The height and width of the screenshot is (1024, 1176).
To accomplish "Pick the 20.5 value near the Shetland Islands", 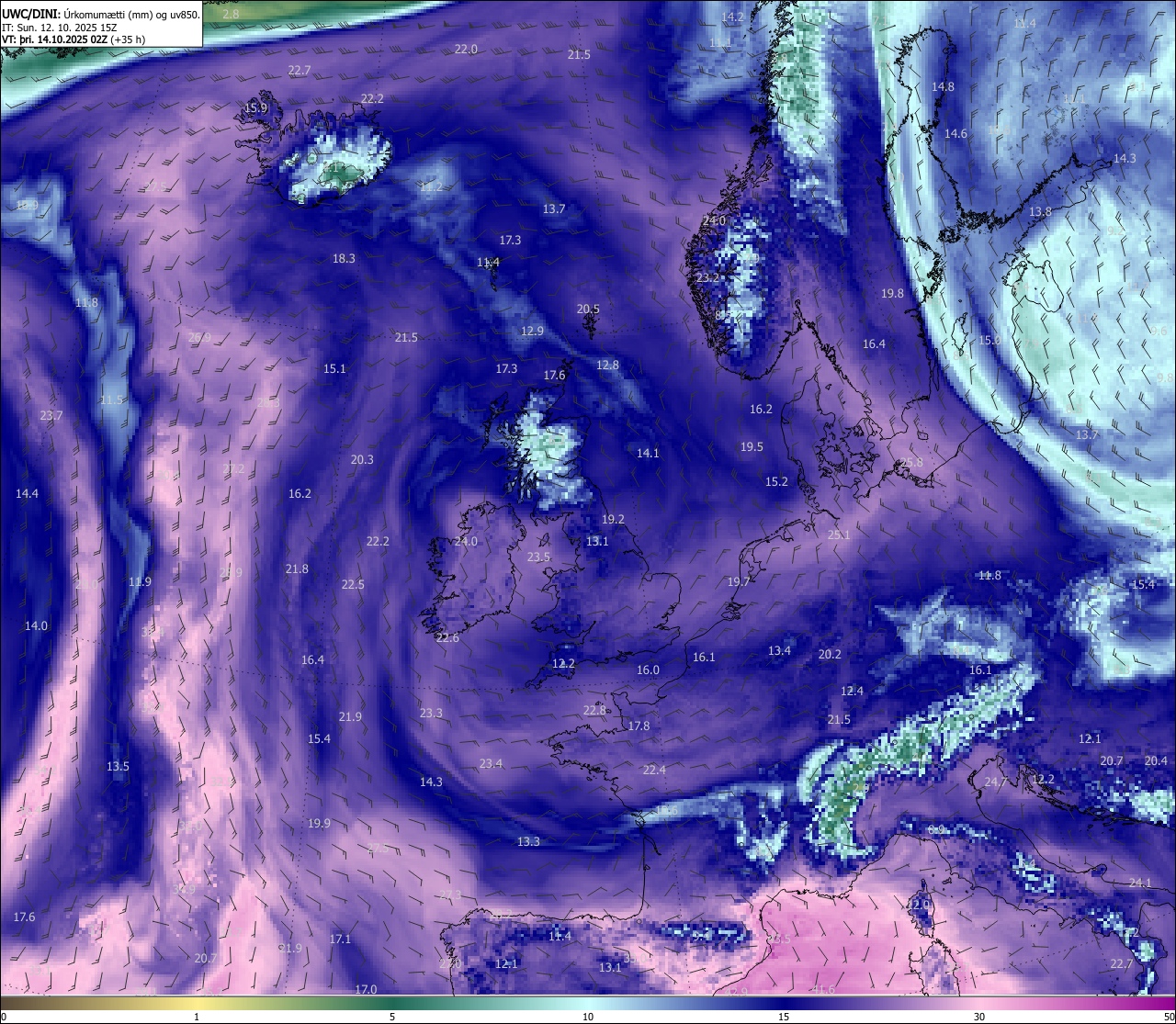I will click(x=588, y=309).
